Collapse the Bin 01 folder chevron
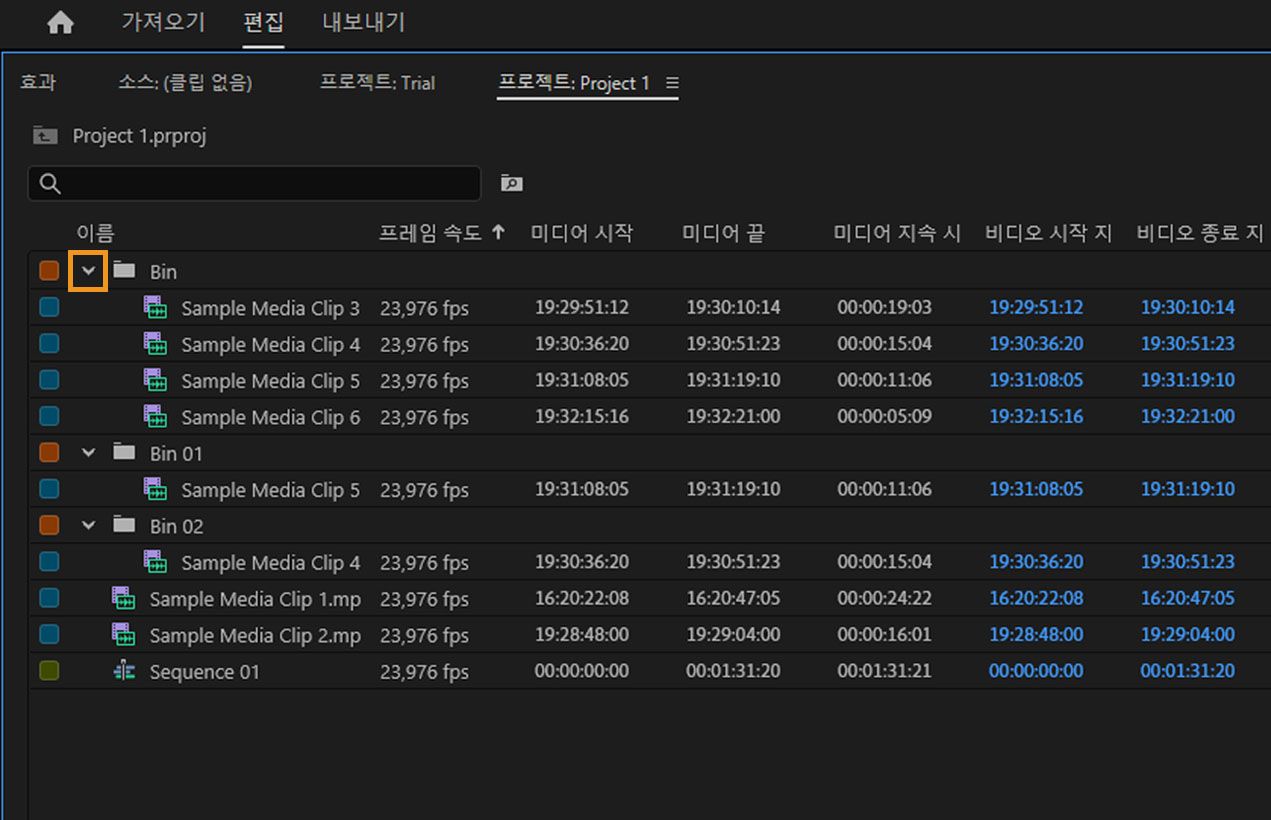This screenshot has height=820, width=1271. (x=89, y=453)
